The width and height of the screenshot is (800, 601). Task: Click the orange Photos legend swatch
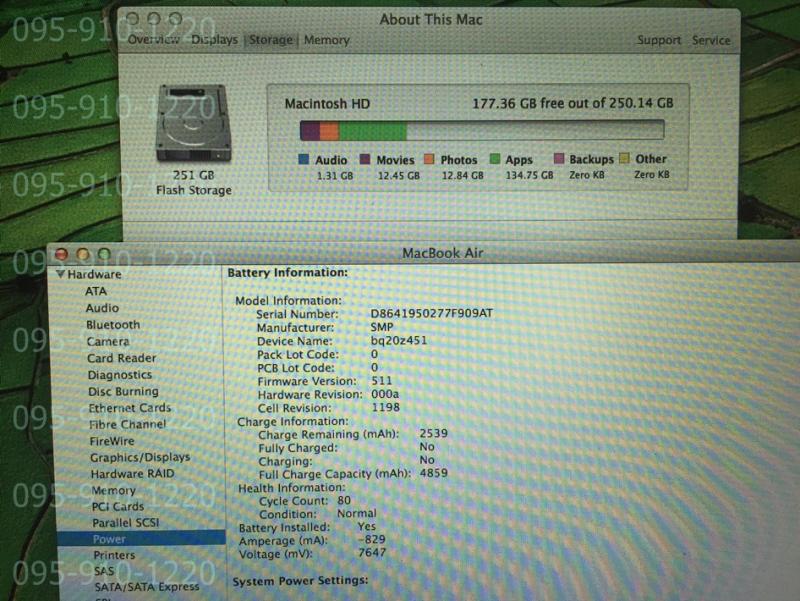tap(429, 159)
